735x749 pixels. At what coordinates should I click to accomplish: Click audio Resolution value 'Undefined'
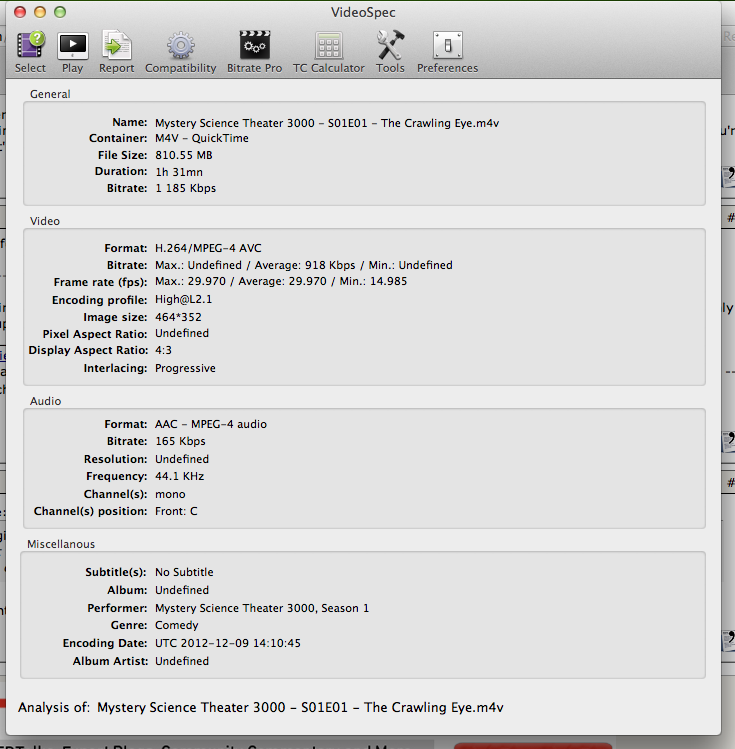pos(182,459)
